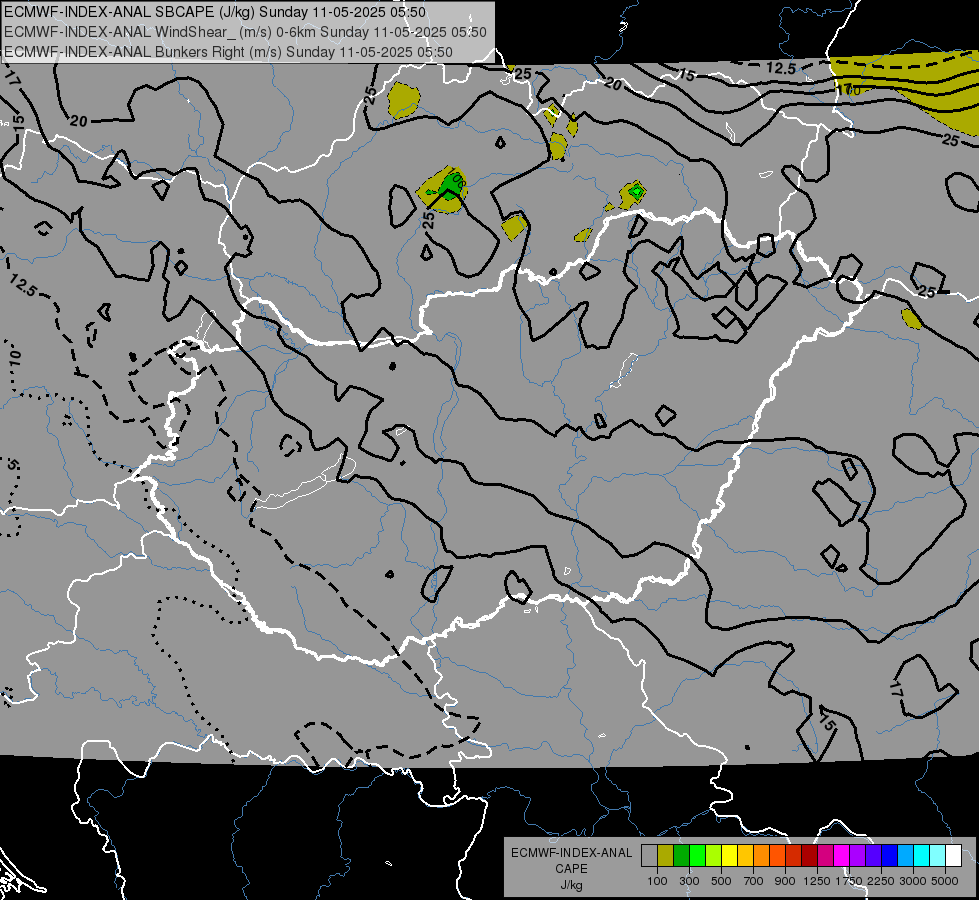Click the SBCAPE title line in header

pos(215,12)
